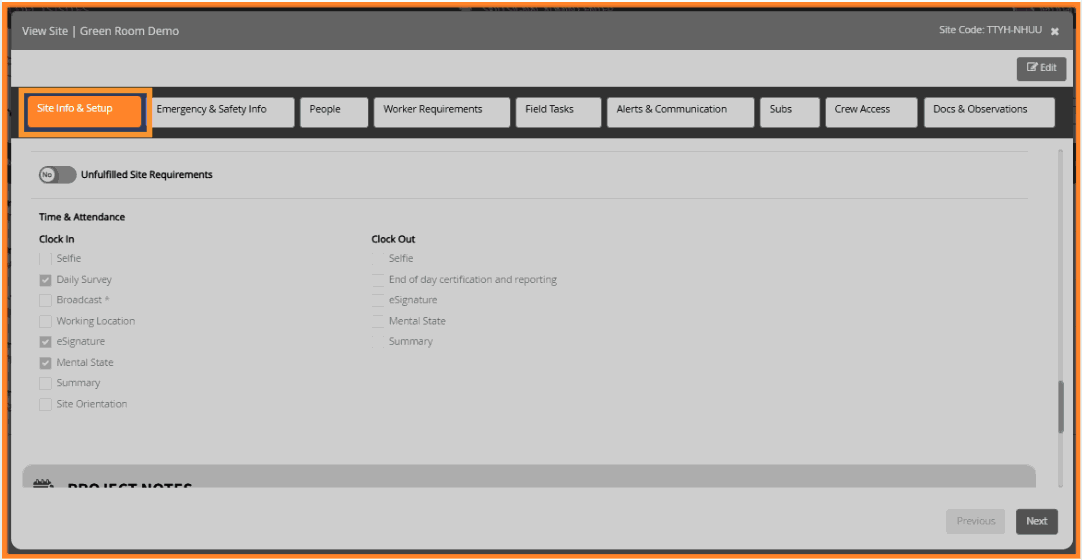The image size is (1082, 560).
Task: Switch to the Subs tab
Action: tap(789, 112)
